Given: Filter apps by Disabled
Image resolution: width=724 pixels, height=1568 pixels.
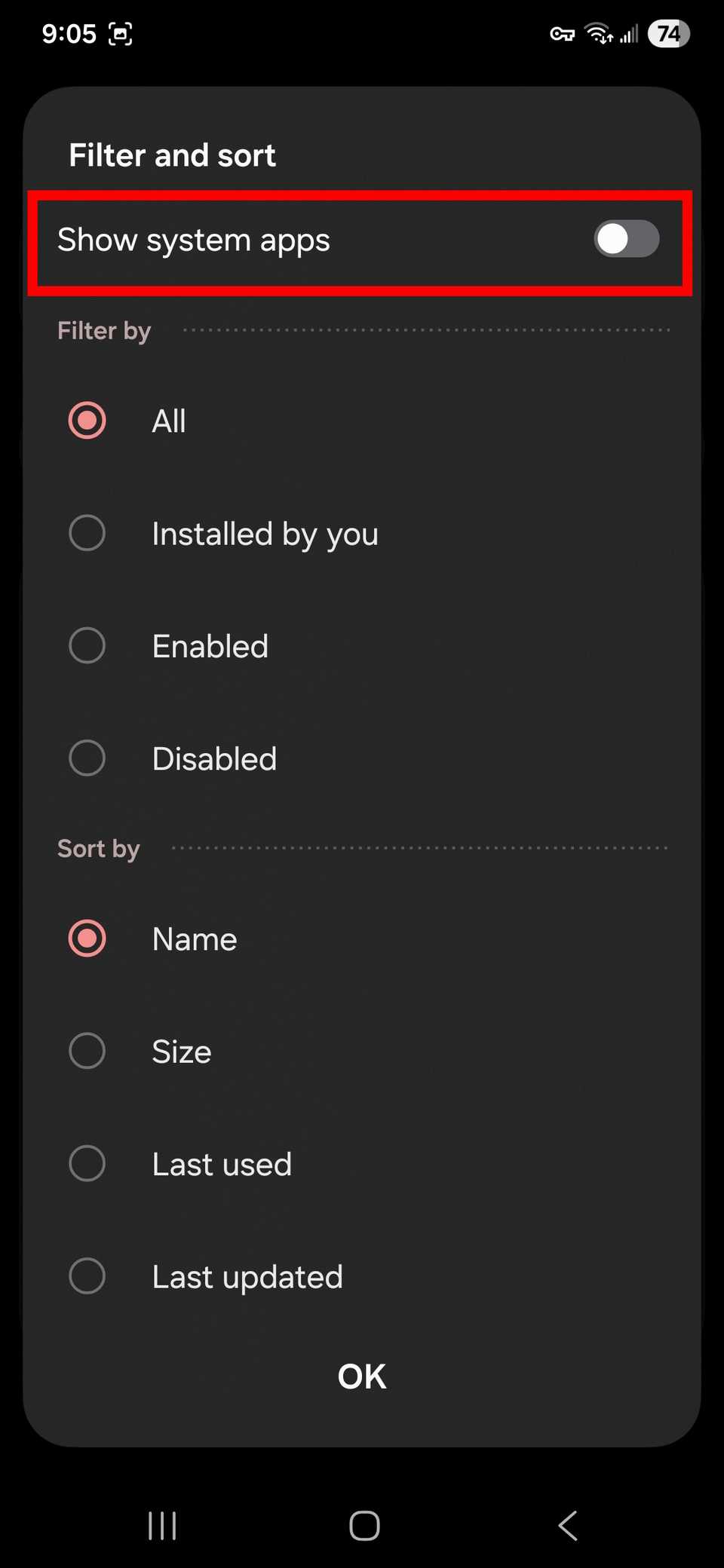Looking at the screenshot, I should [87, 758].
